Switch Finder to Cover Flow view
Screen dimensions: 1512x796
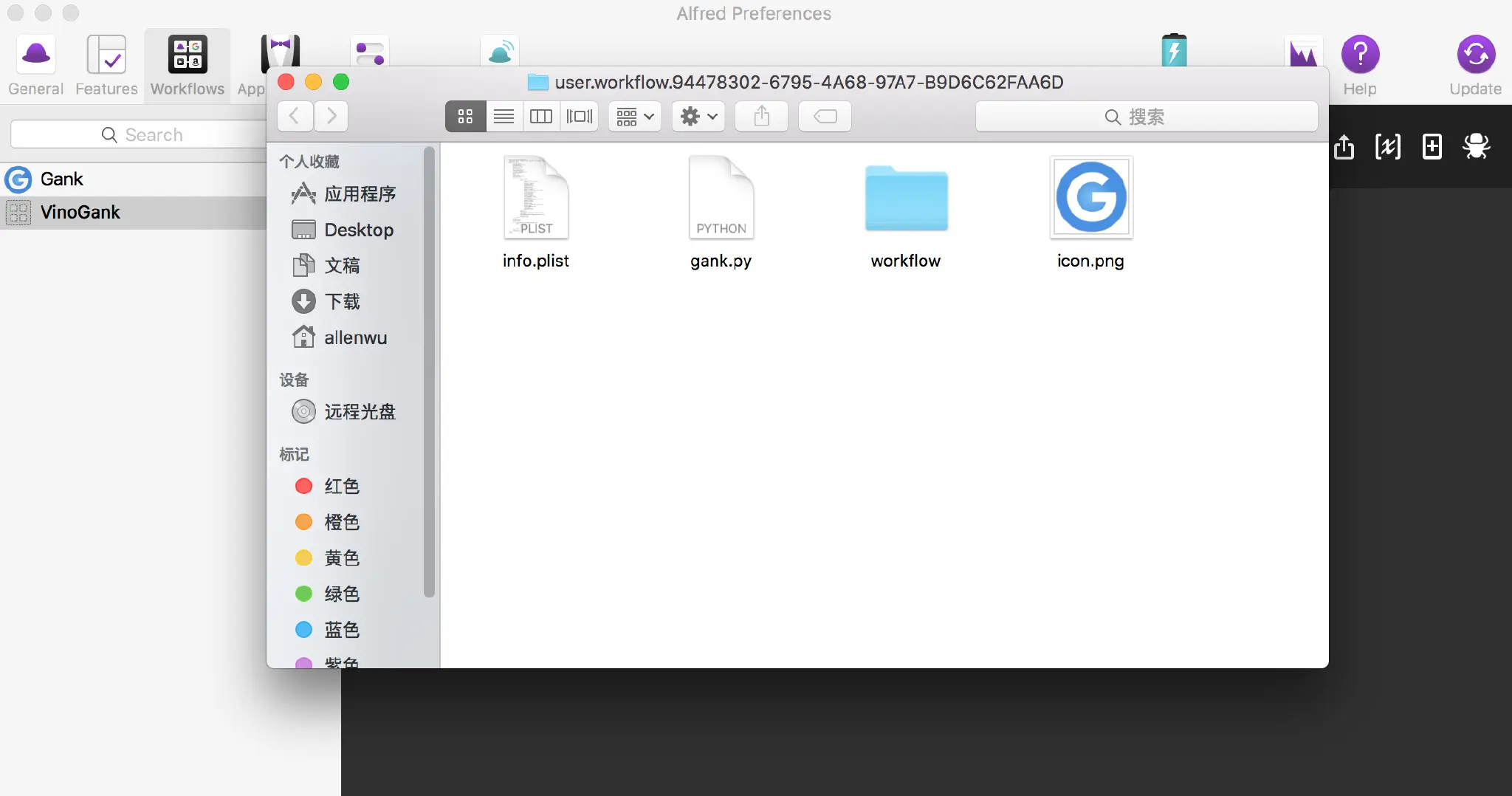click(x=580, y=116)
